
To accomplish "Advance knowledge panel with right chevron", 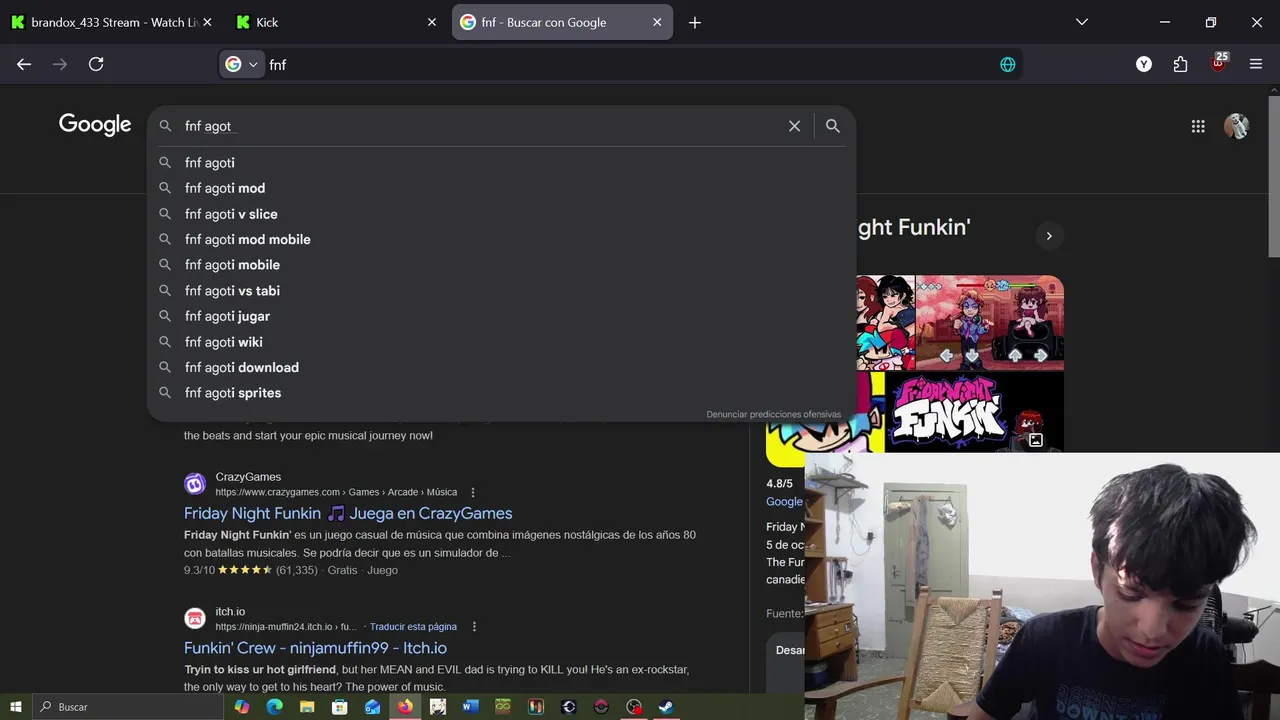I will (1049, 236).
